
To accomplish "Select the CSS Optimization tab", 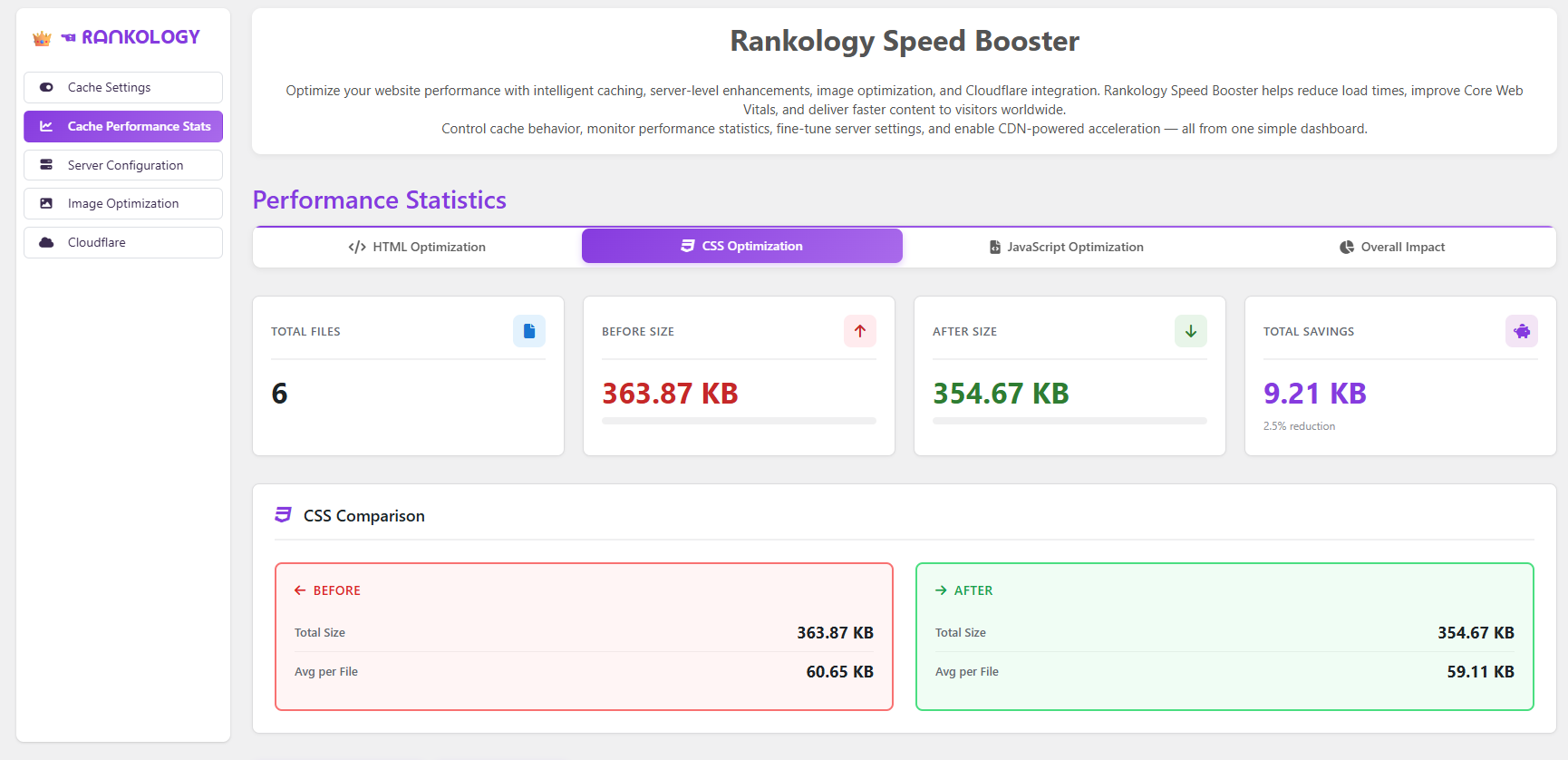I will click(742, 246).
